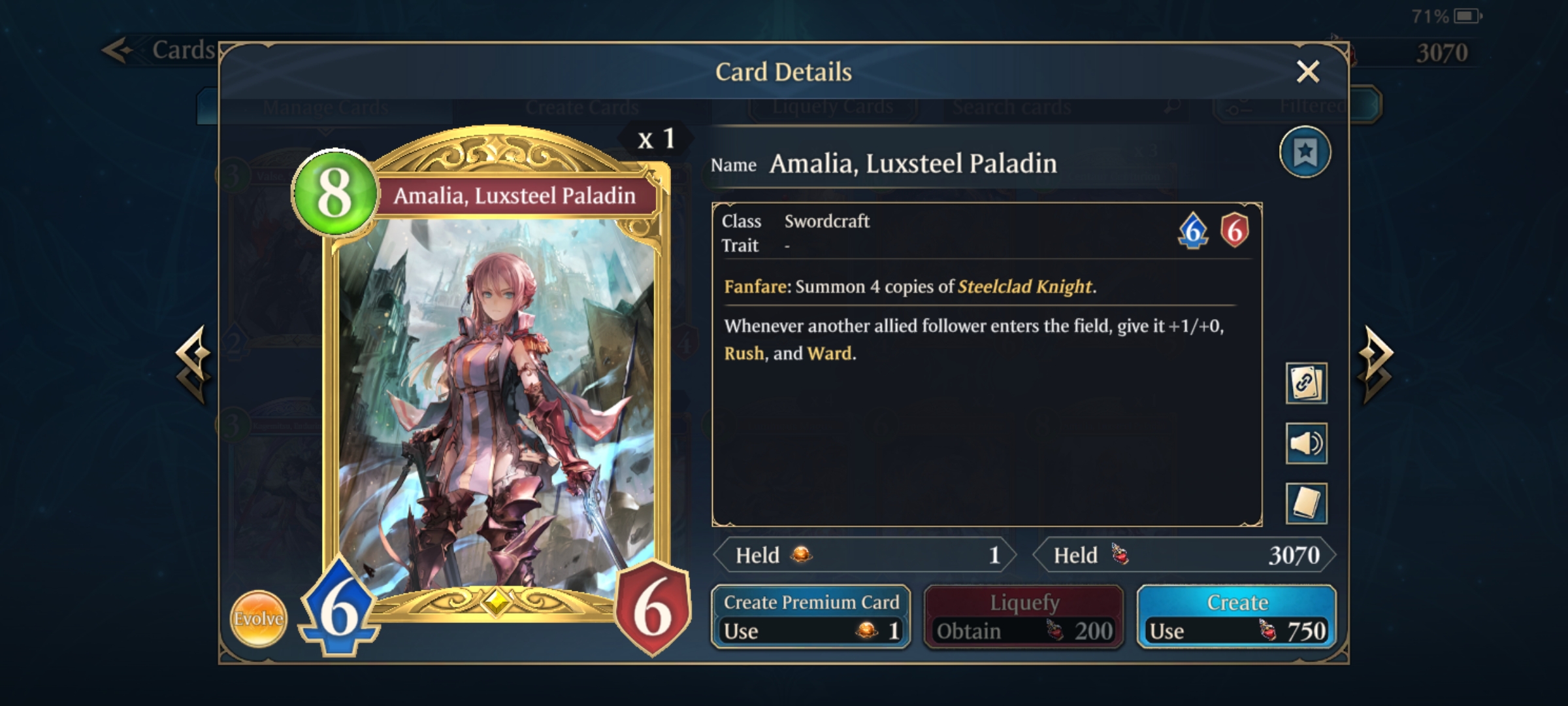
Task: Tap the Ward keyword in description
Action: 830,354
